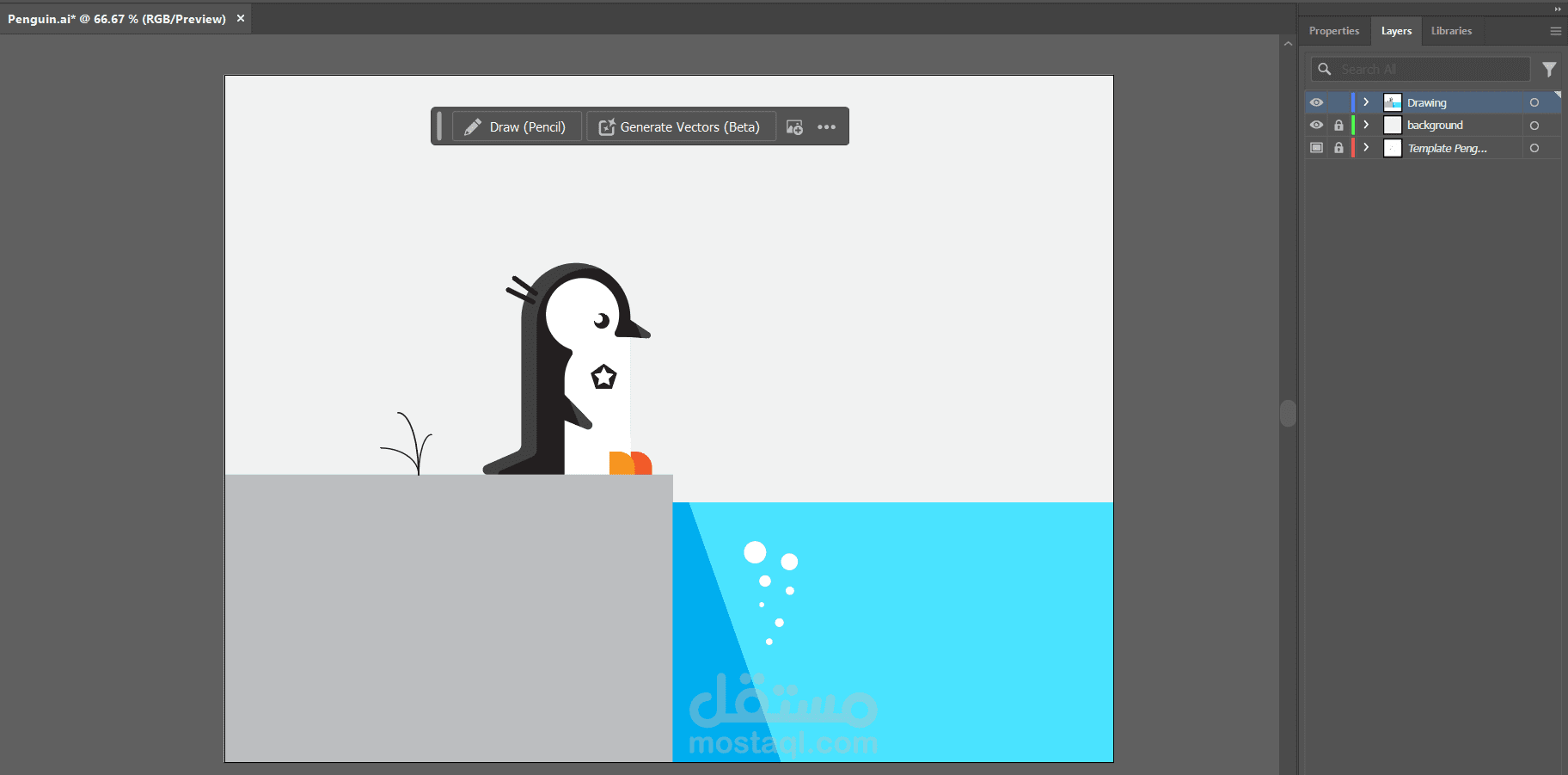
Task: Expand the Template Peng layer contents
Action: (1364, 147)
